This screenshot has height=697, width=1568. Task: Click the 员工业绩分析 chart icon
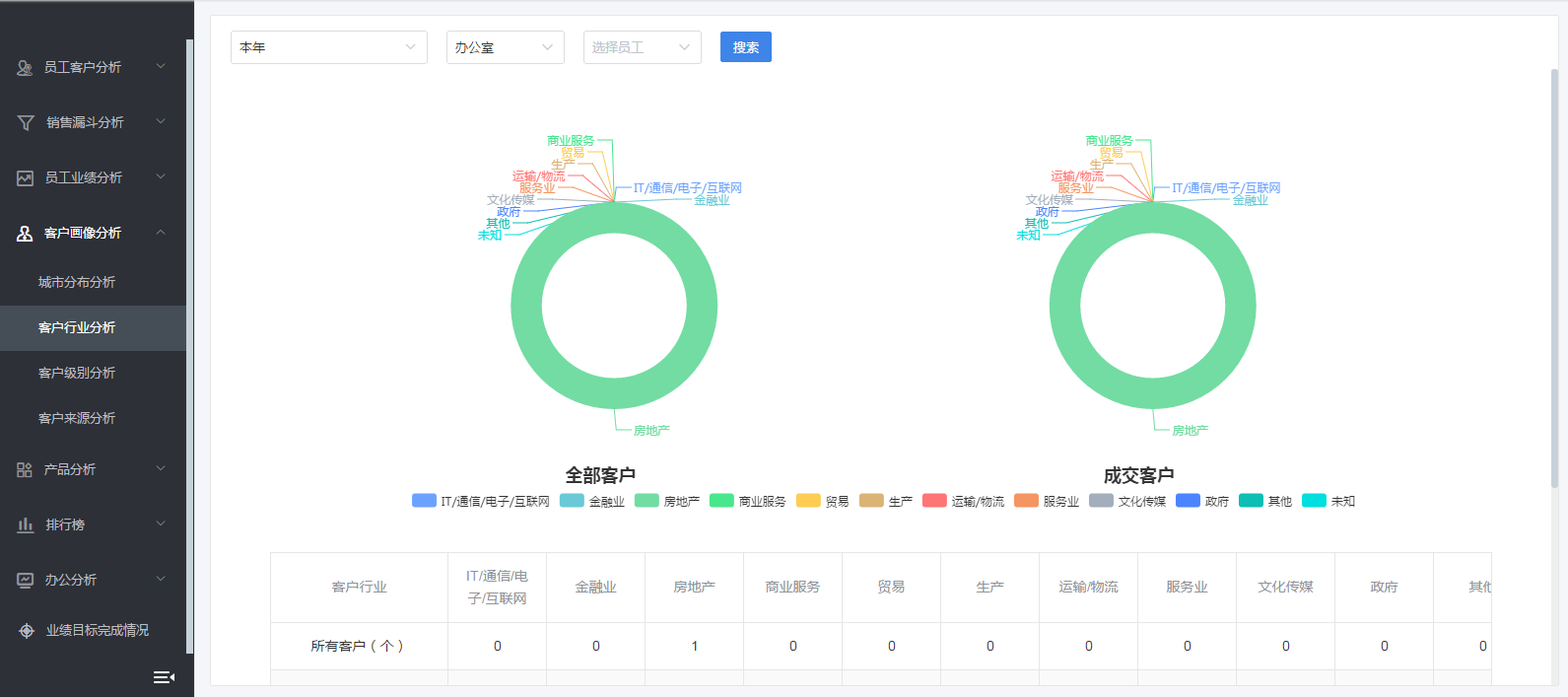tap(25, 178)
